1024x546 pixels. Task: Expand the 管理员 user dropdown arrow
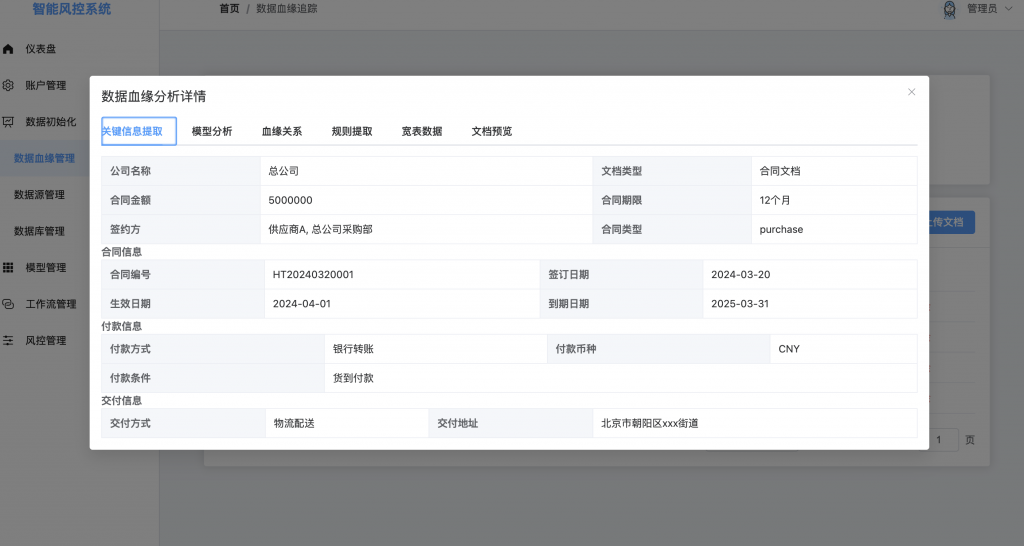click(x=1009, y=8)
